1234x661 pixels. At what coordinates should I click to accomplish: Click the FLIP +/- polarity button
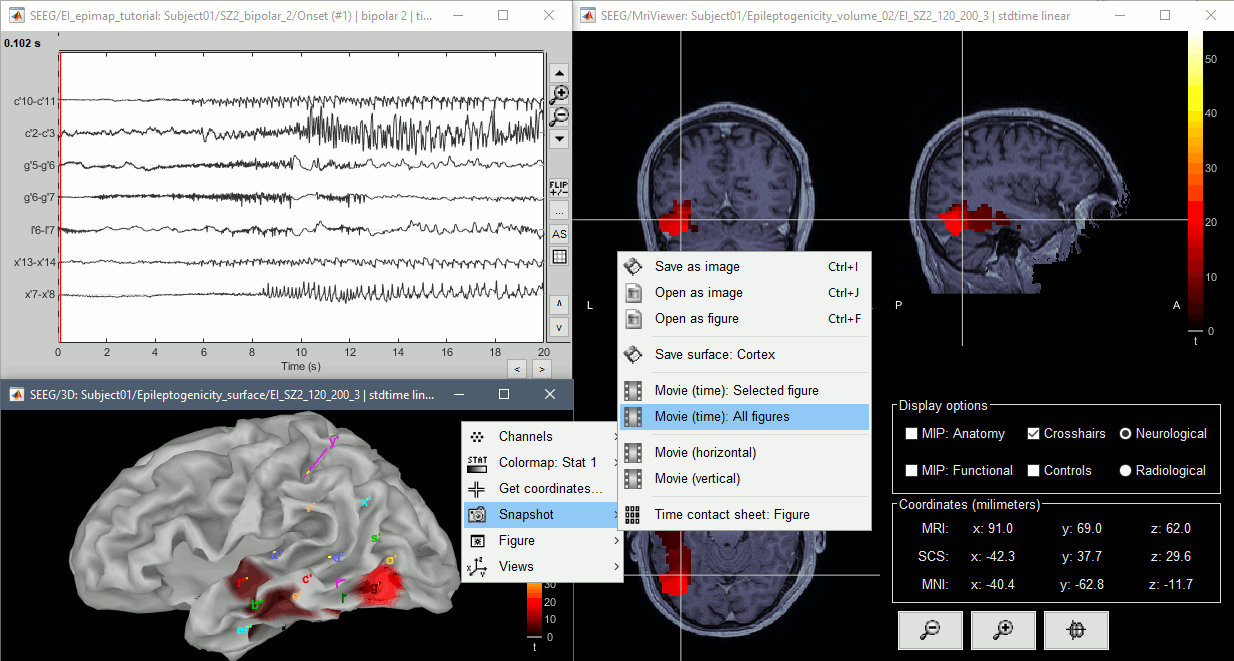tap(560, 189)
